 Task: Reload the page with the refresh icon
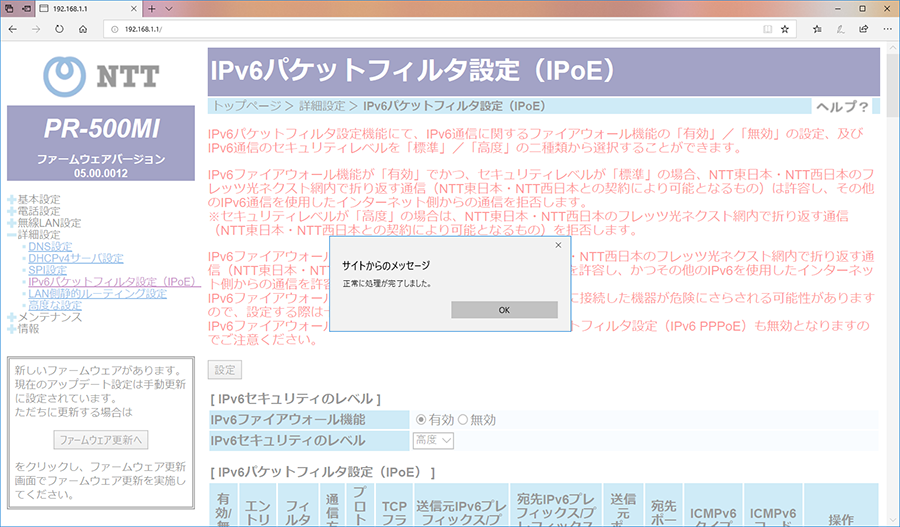coord(59,29)
